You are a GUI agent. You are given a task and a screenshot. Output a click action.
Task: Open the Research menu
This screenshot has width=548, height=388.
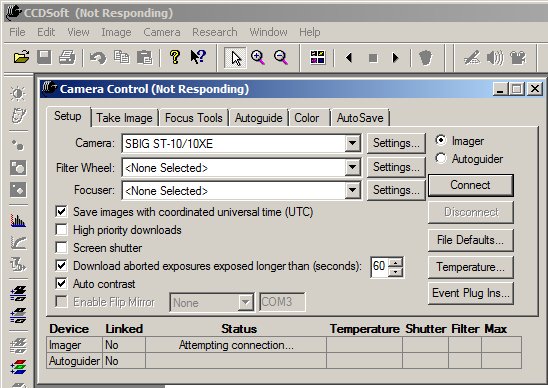pyautogui.click(x=215, y=32)
